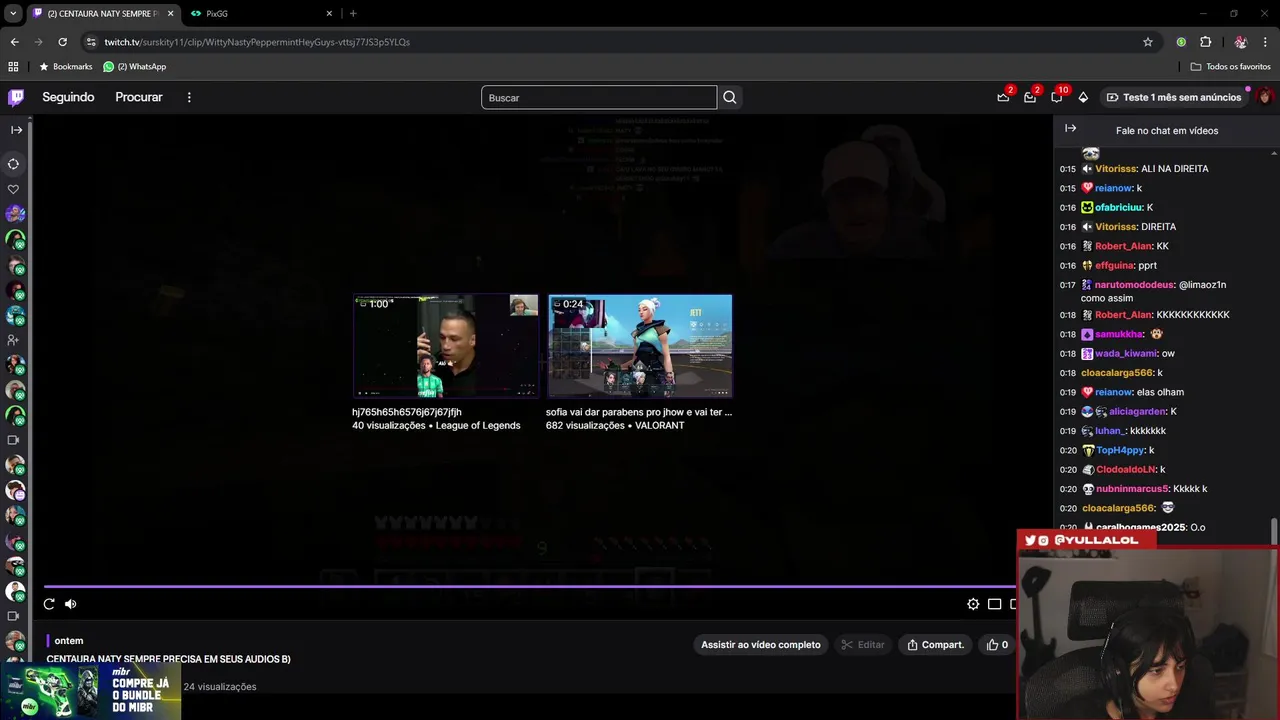Reload the current page
1280x720 pixels.
click(62, 42)
